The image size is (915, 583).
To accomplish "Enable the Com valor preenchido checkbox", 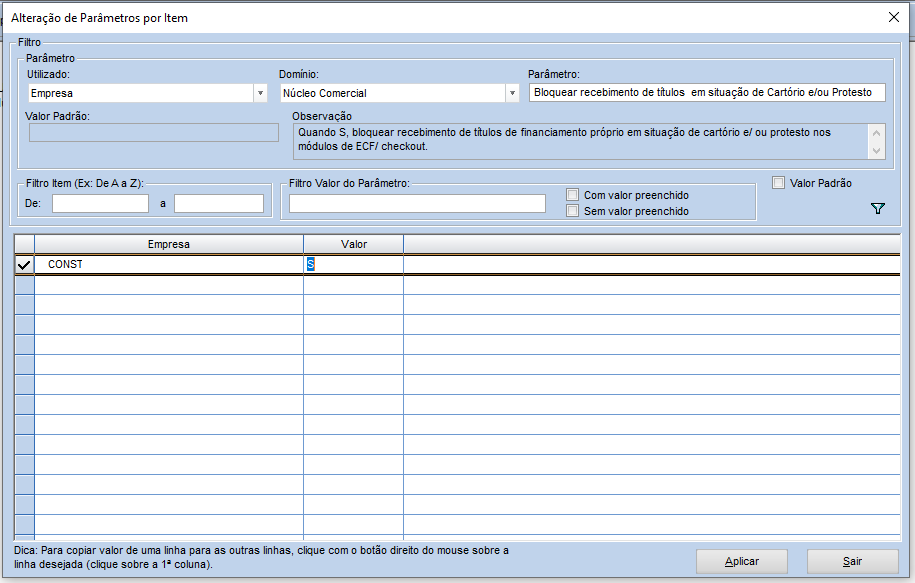I will (573, 195).
